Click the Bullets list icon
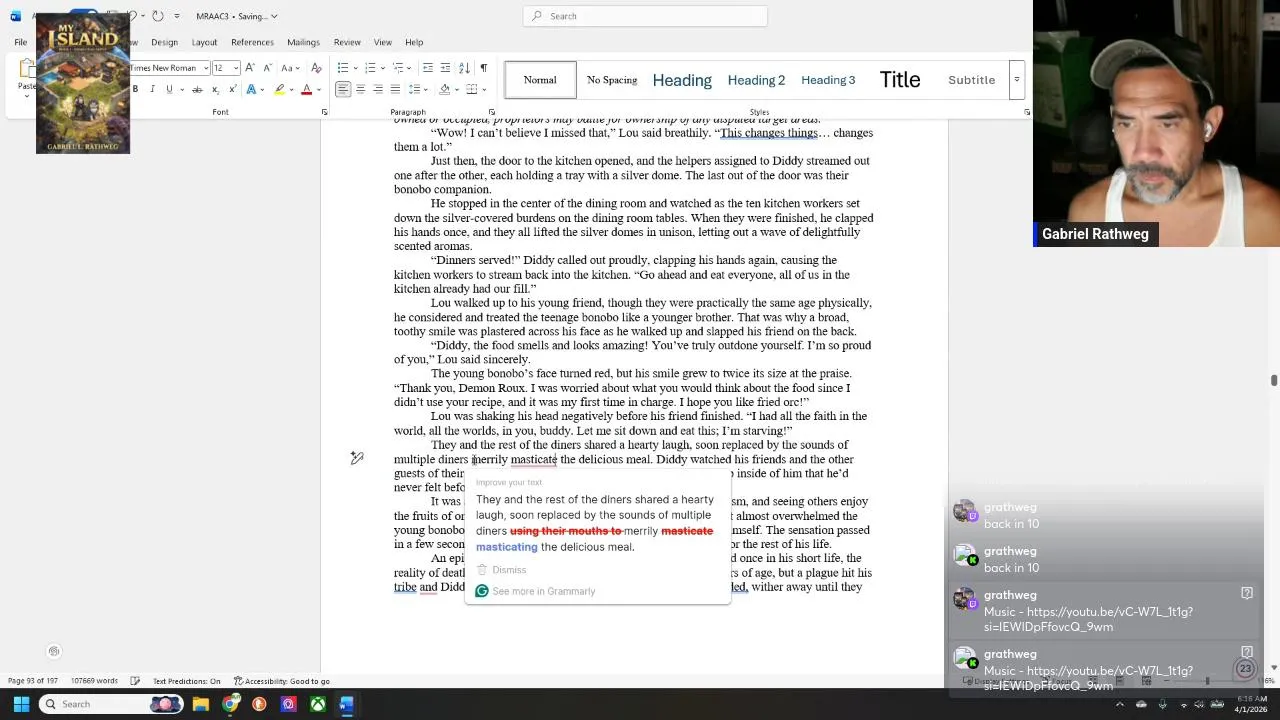The height and width of the screenshot is (720, 1280). pyautogui.click(x=342, y=68)
